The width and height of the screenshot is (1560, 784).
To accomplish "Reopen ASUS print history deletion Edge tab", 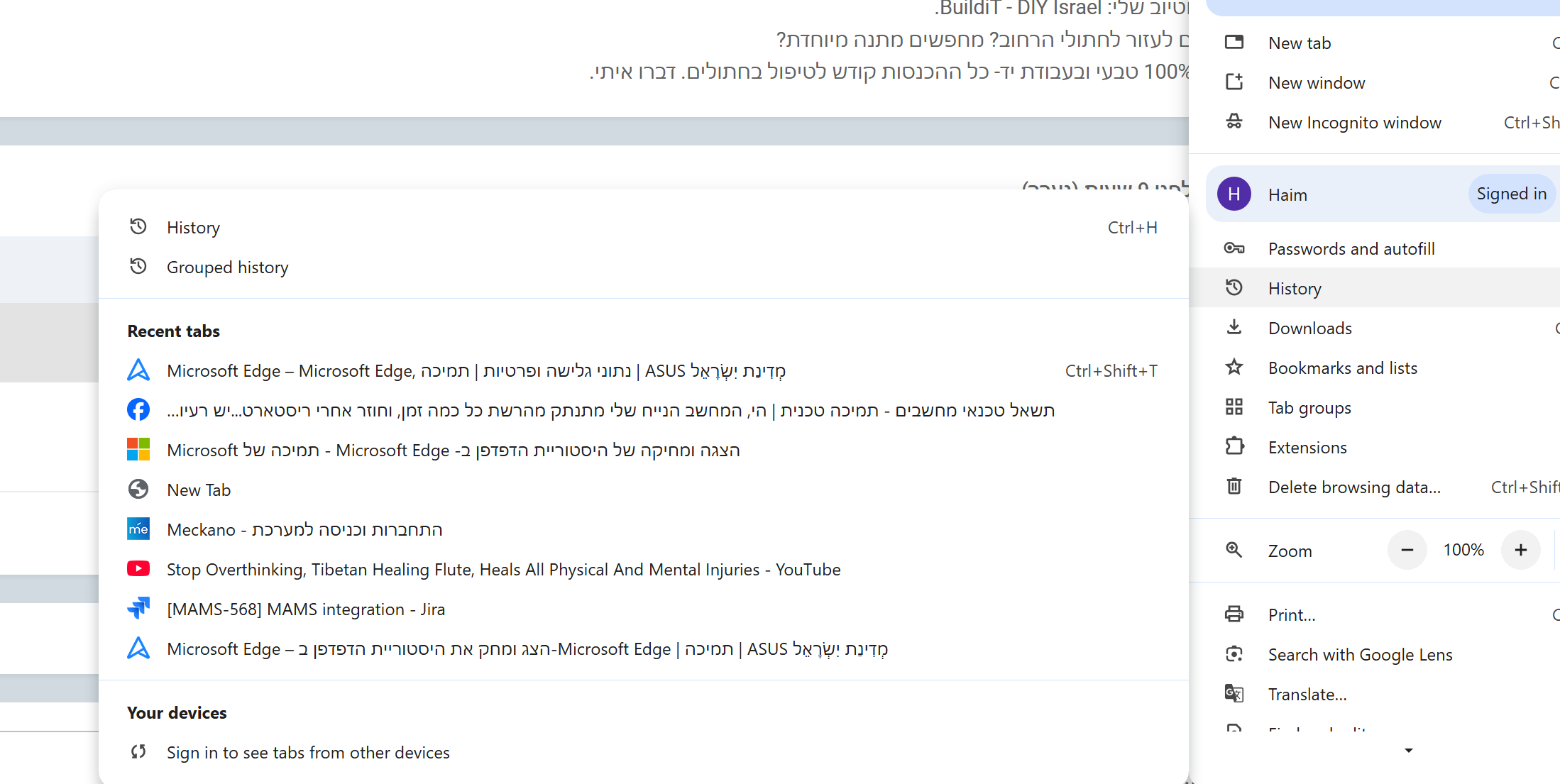I will 644,649.
